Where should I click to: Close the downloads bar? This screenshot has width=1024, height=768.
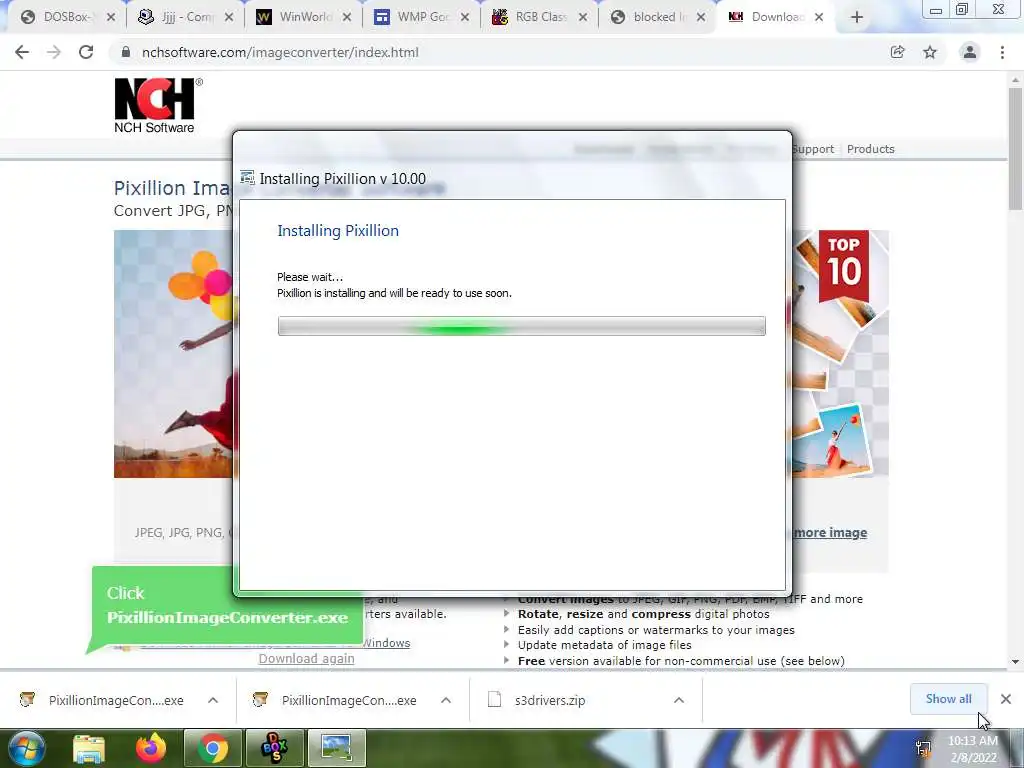pos(1006,699)
